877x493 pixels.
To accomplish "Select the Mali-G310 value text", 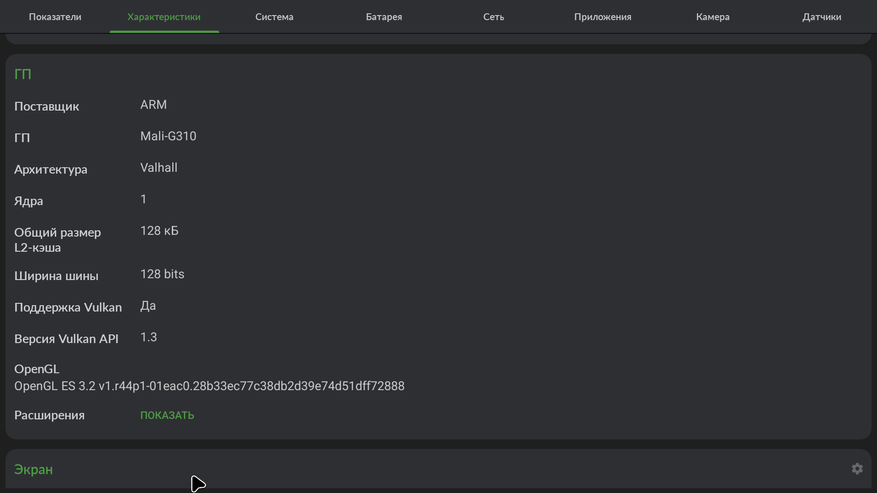I will click(168, 136).
